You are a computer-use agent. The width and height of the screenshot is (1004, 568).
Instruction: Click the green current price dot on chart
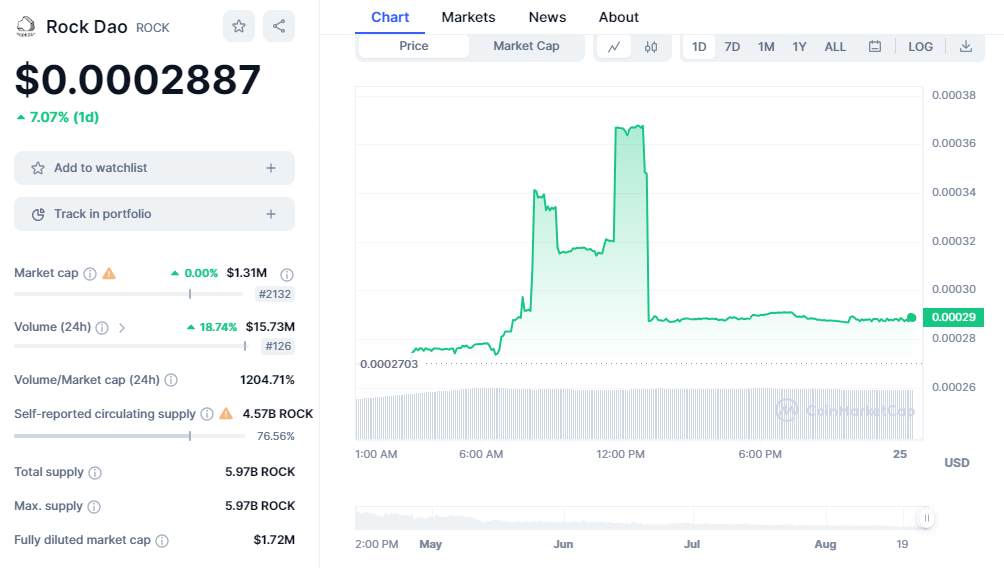pos(911,318)
